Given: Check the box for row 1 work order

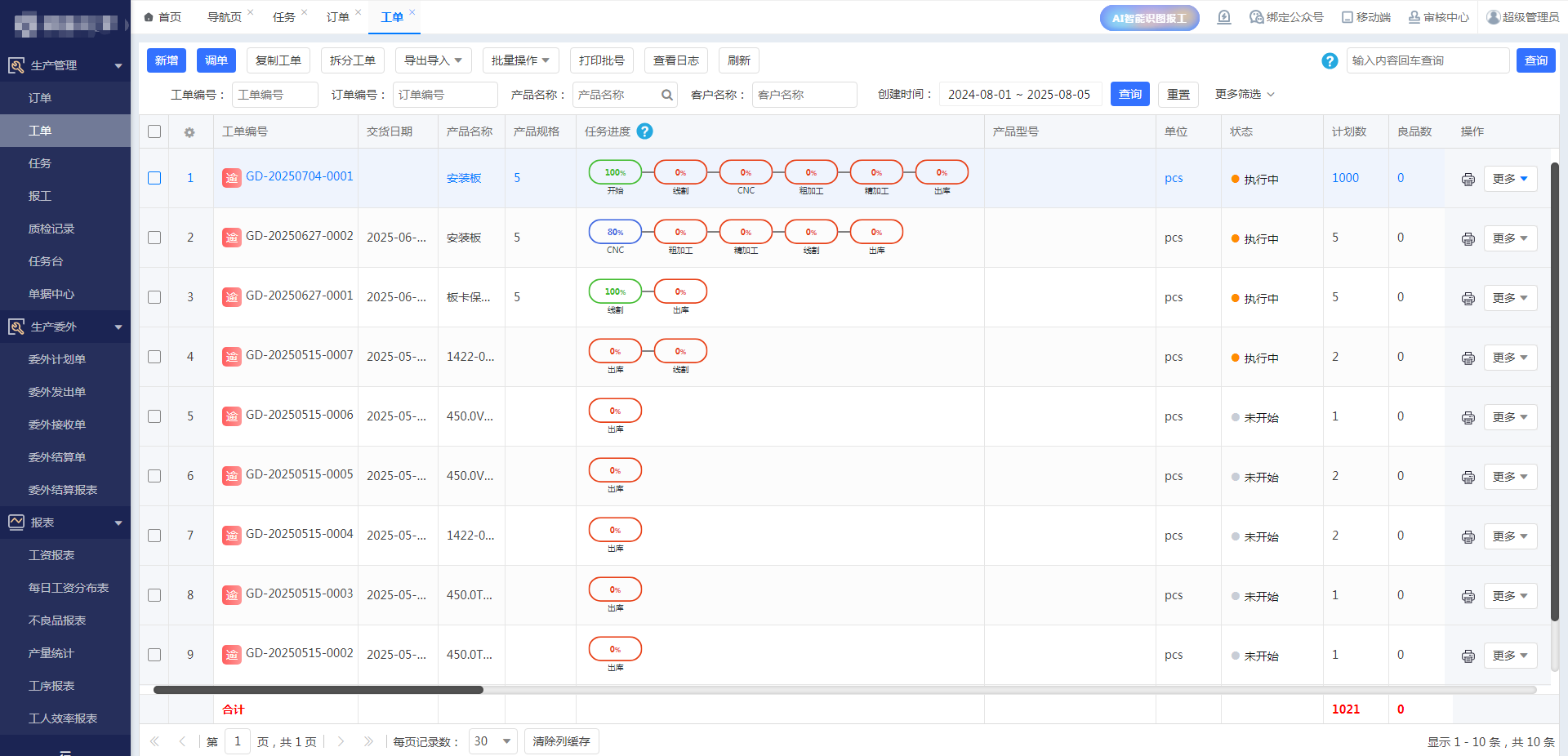Looking at the screenshot, I should (154, 178).
